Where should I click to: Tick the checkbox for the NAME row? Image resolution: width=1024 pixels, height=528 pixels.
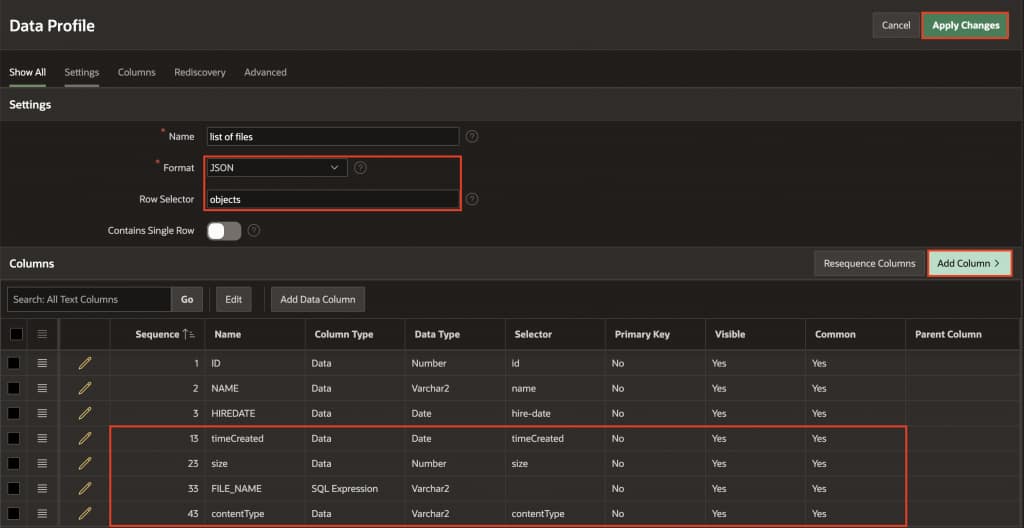coord(15,388)
